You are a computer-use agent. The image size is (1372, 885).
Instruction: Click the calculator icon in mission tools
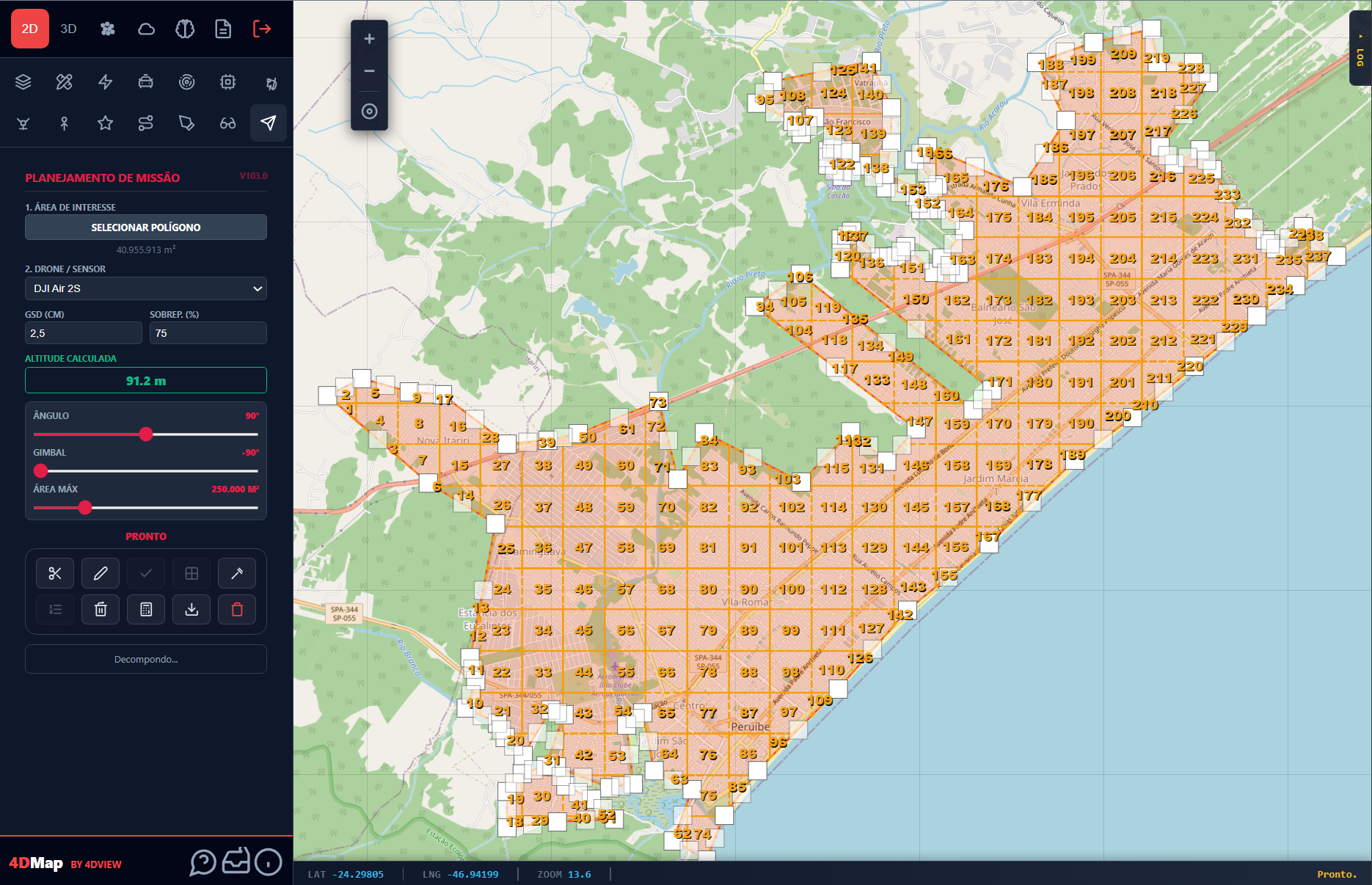146,609
